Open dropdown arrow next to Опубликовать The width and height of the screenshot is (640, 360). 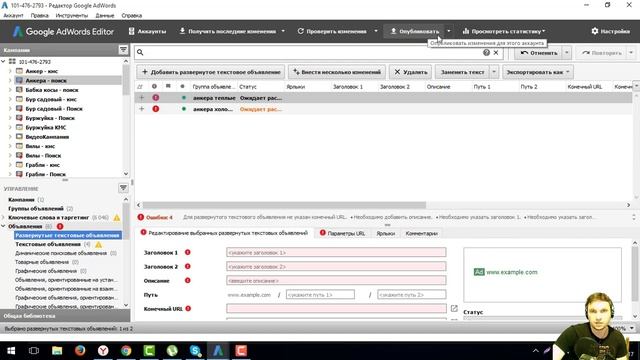449,31
